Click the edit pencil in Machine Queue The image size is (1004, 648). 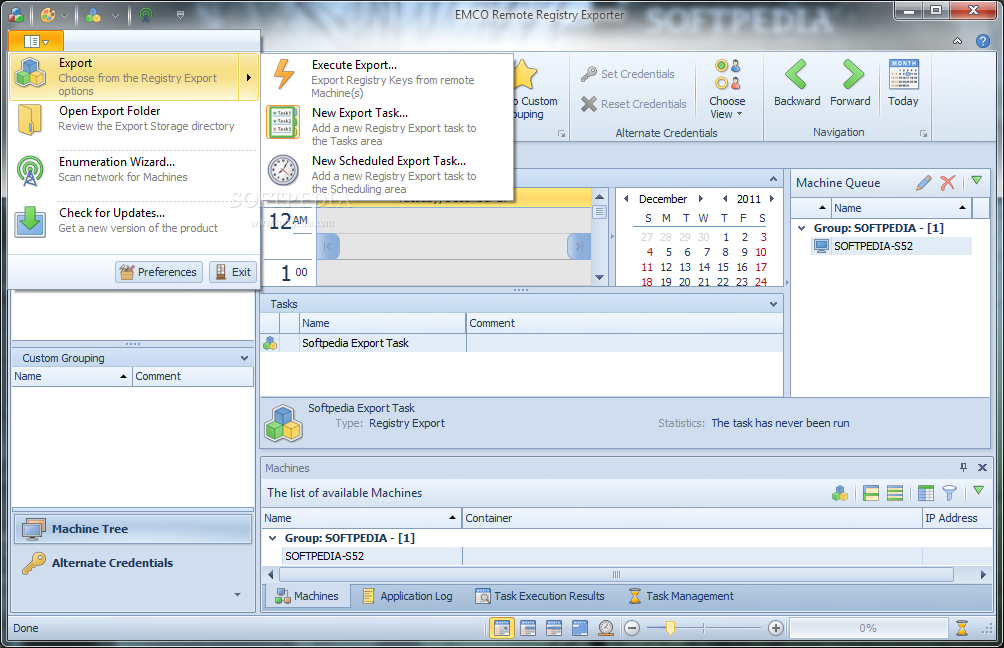[x=923, y=183]
